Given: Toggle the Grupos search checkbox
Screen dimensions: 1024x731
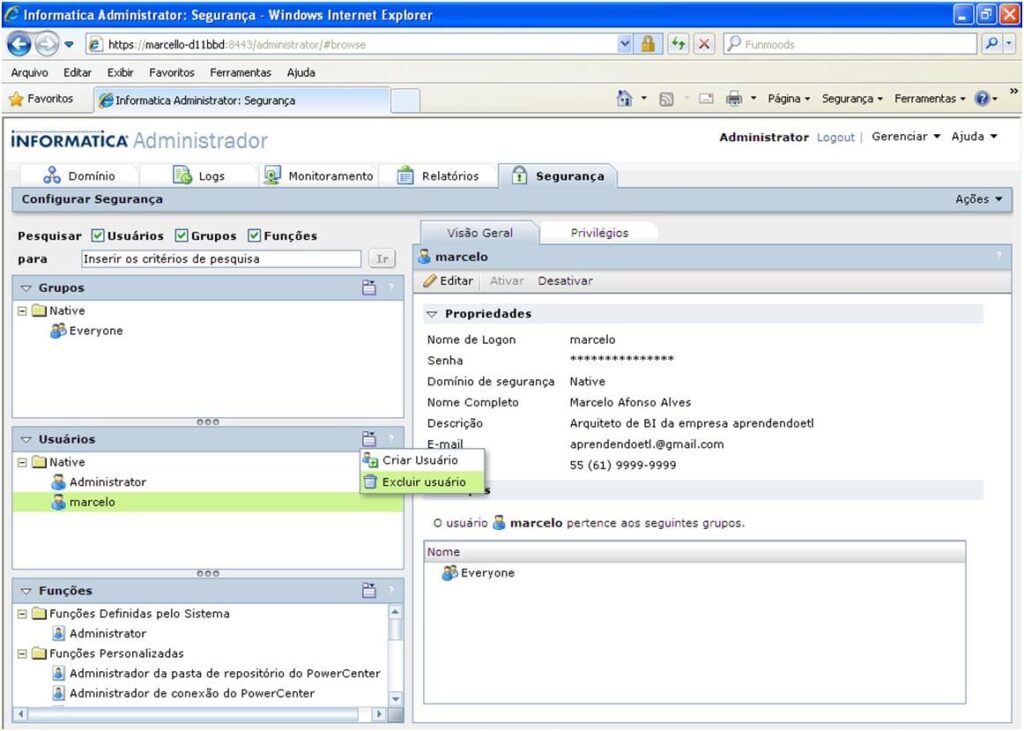Looking at the screenshot, I should click(x=182, y=236).
